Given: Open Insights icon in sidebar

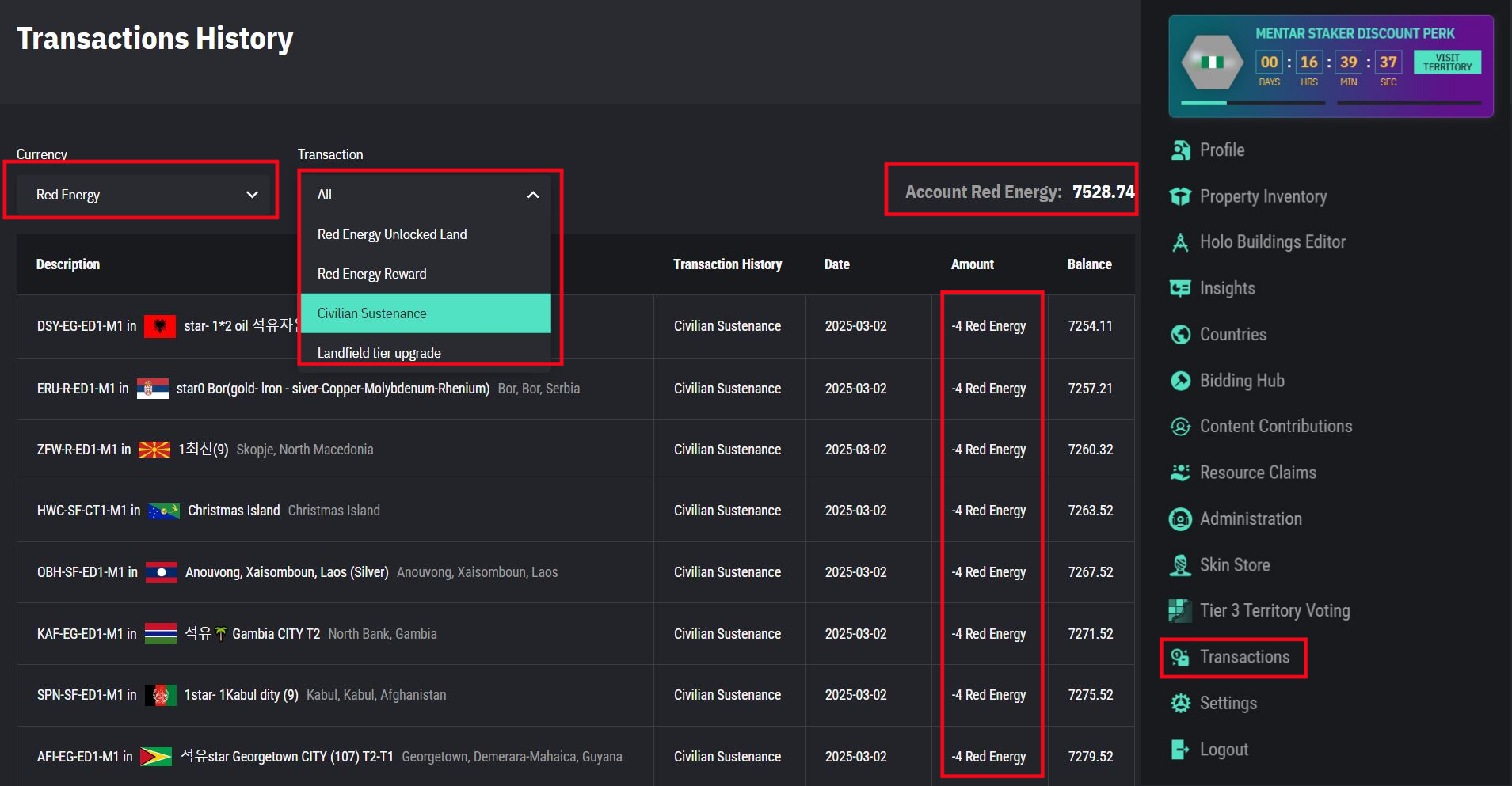Looking at the screenshot, I should [x=1180, y=288].
